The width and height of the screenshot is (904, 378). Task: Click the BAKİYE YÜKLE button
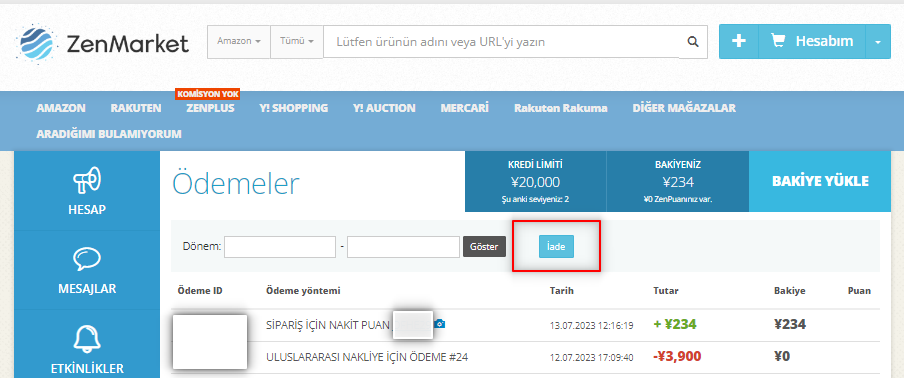(x=820, y=182)
